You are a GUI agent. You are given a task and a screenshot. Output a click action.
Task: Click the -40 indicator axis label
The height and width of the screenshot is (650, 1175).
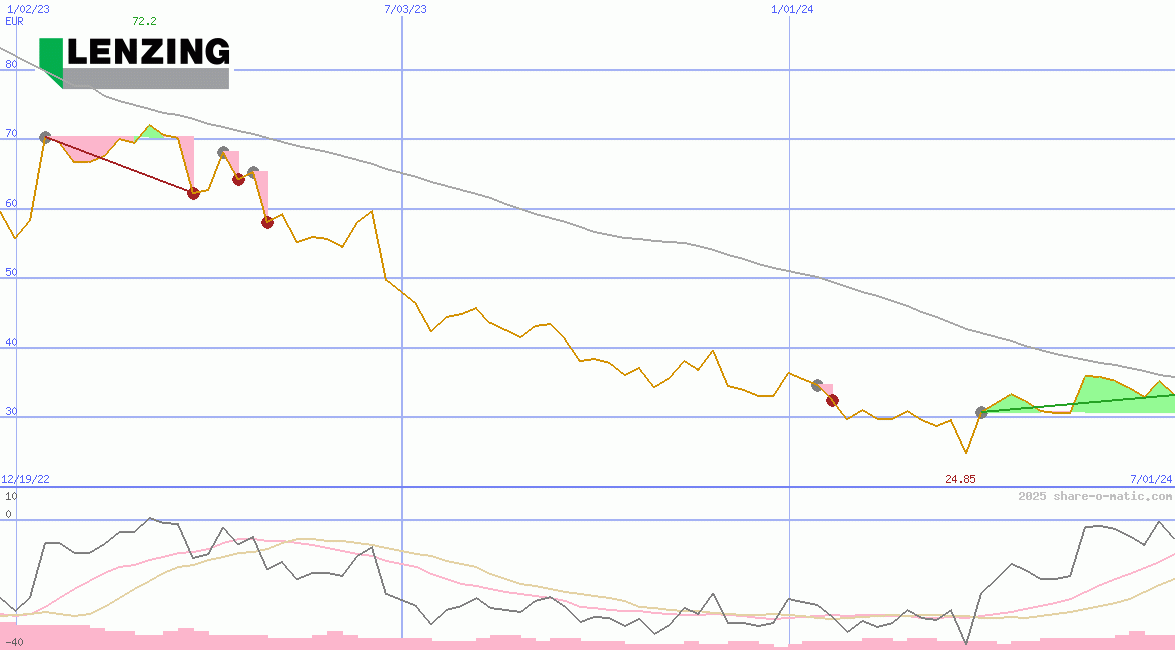(x=13, y=642)
